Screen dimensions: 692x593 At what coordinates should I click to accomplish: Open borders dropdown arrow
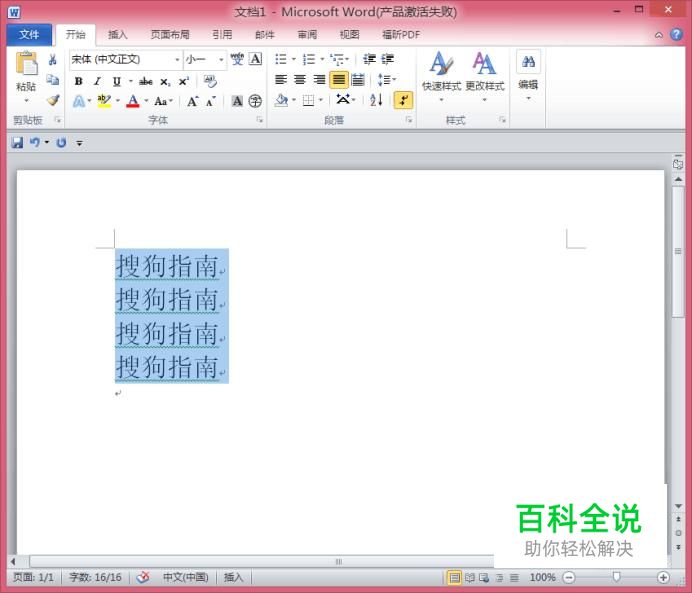[x=321, y=101]
